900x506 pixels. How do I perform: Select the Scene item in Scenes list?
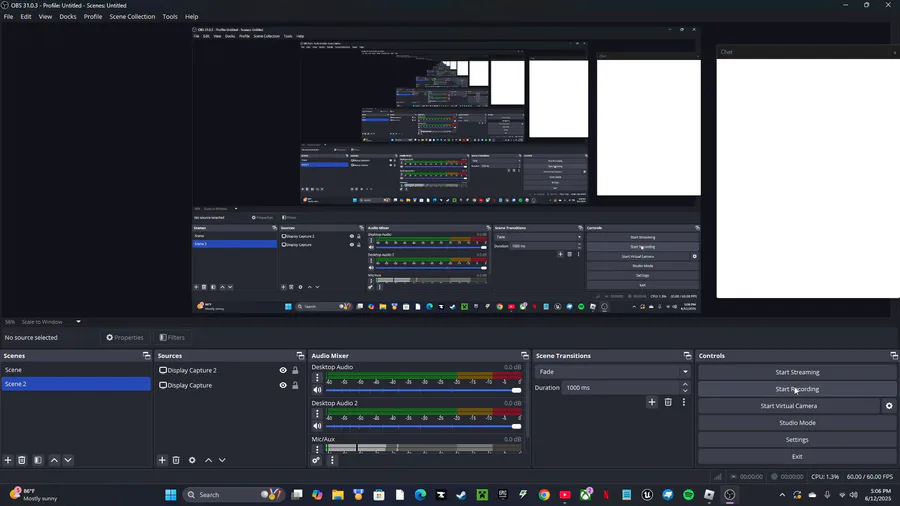76,370
